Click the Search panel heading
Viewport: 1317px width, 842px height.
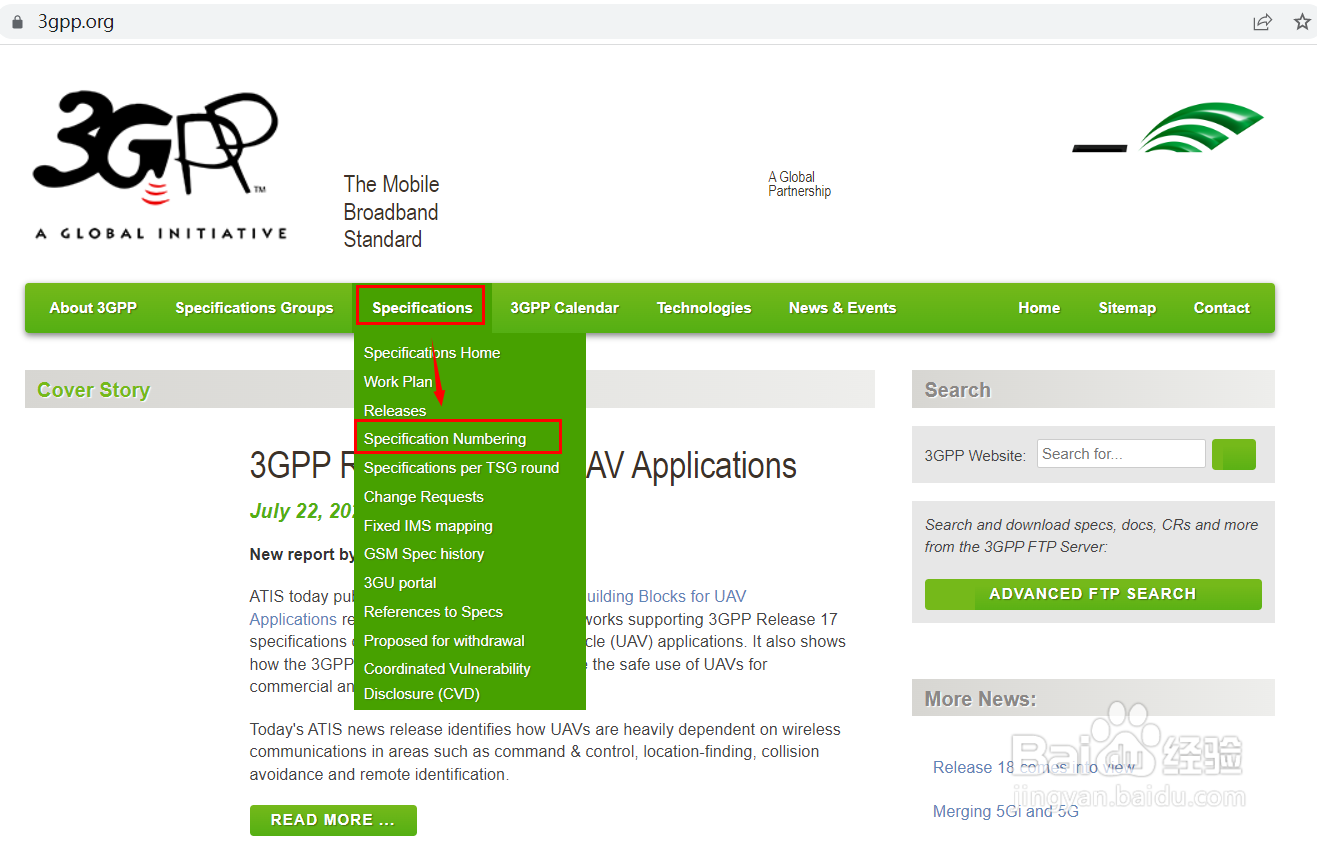957,390
